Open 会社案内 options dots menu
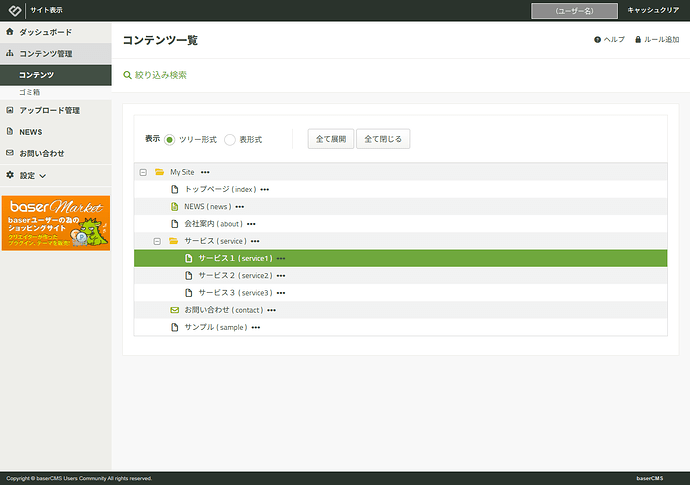The image size is (690, 485). tap(251, 224)
